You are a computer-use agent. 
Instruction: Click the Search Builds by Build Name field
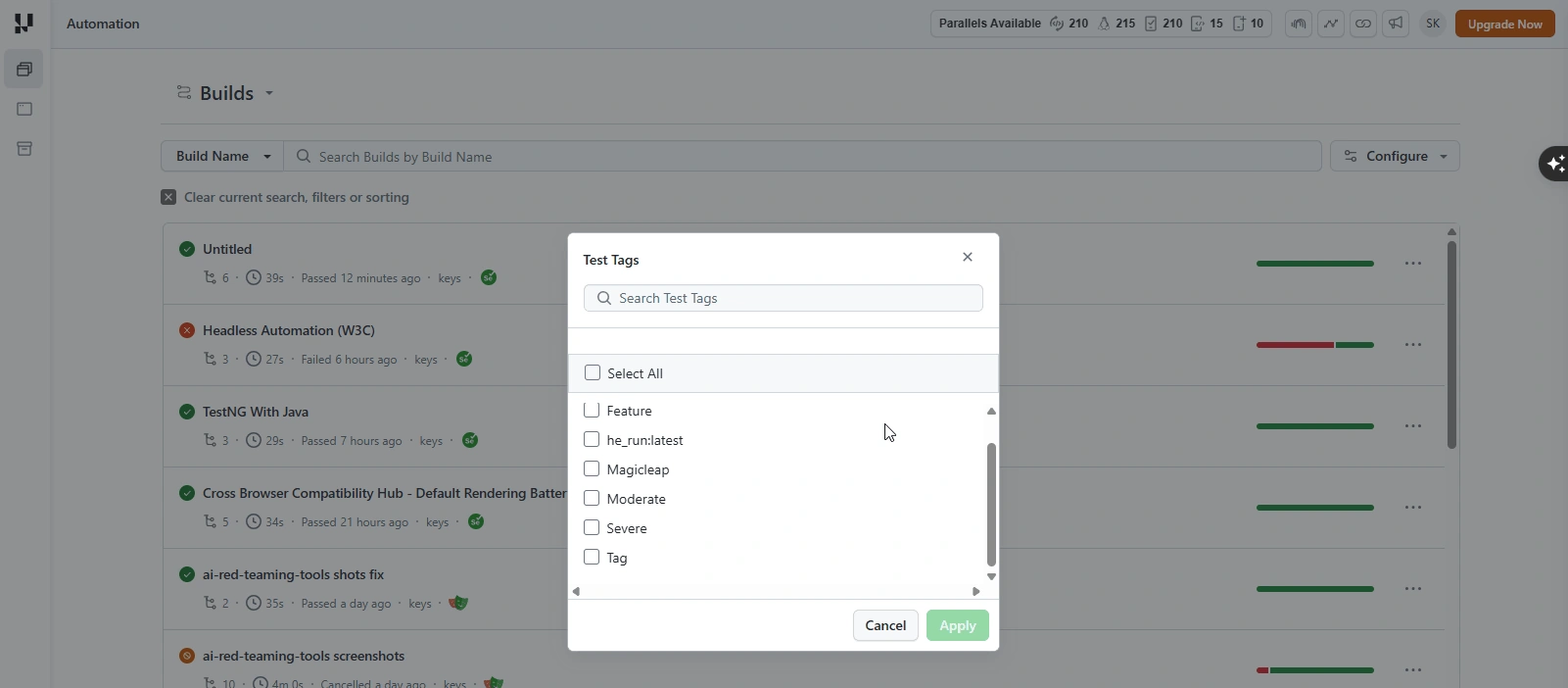click(x=803, y=156)
